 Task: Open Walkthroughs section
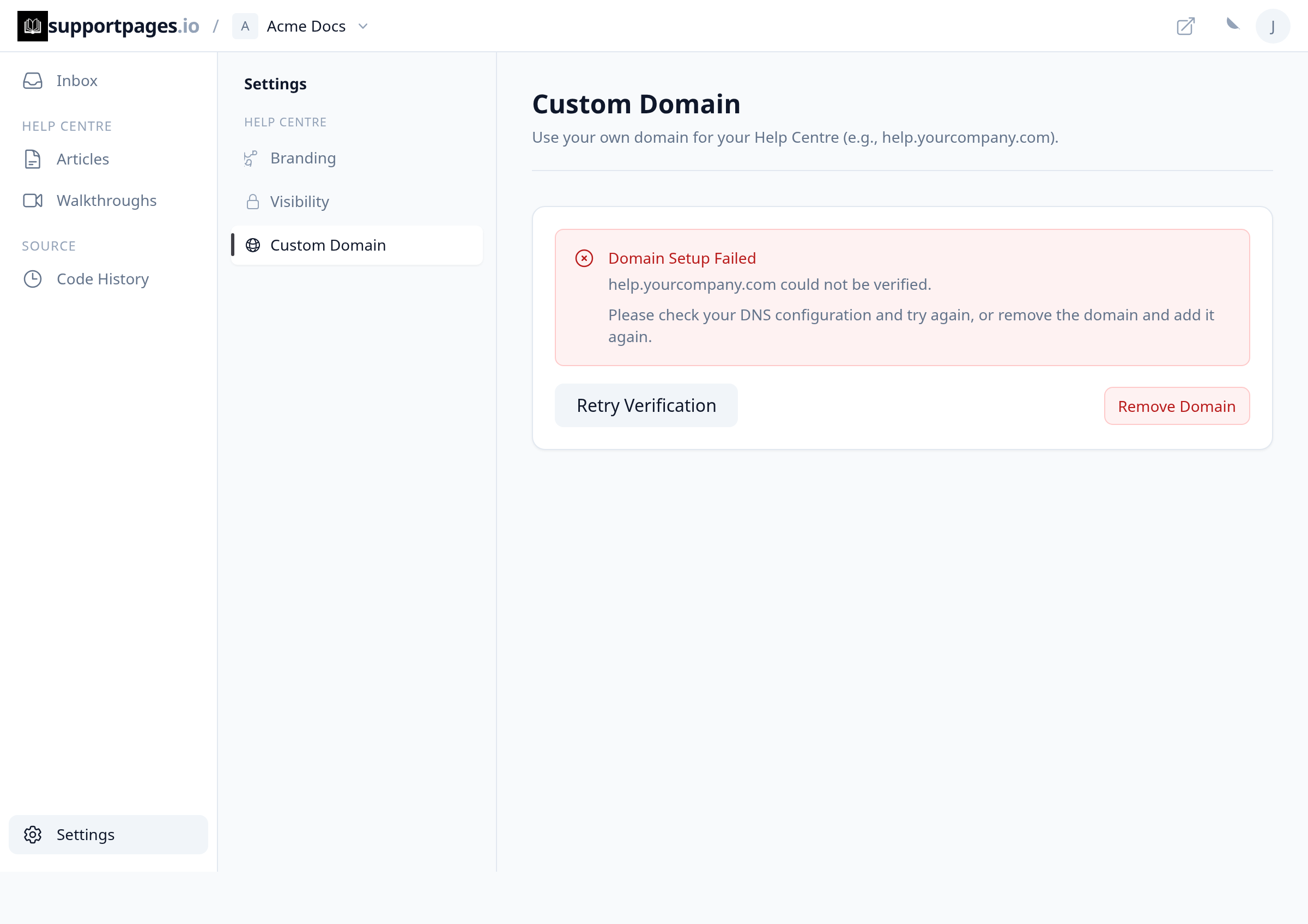point(108,201)
